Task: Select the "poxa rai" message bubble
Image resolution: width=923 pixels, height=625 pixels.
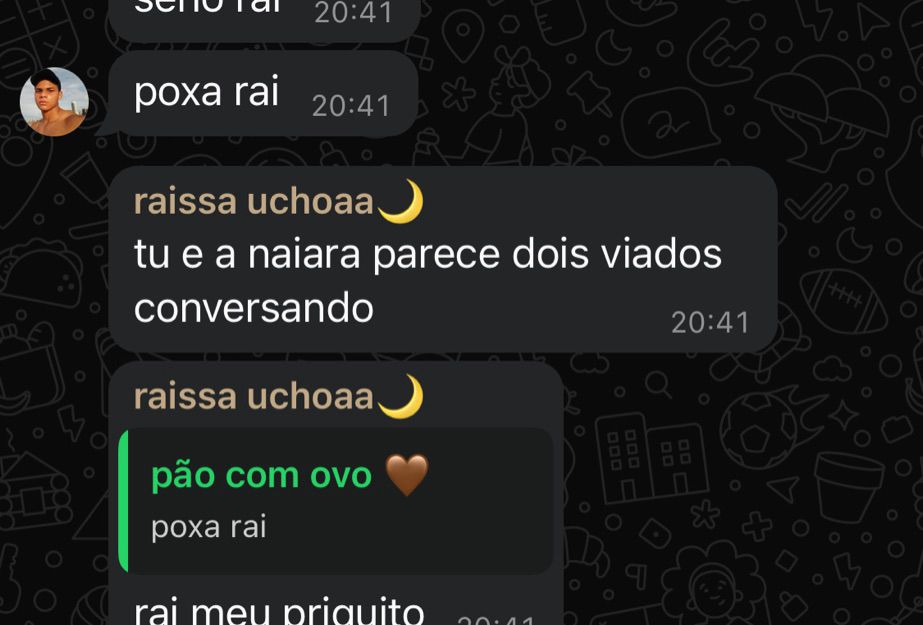Action: click(x=263, y=94)
